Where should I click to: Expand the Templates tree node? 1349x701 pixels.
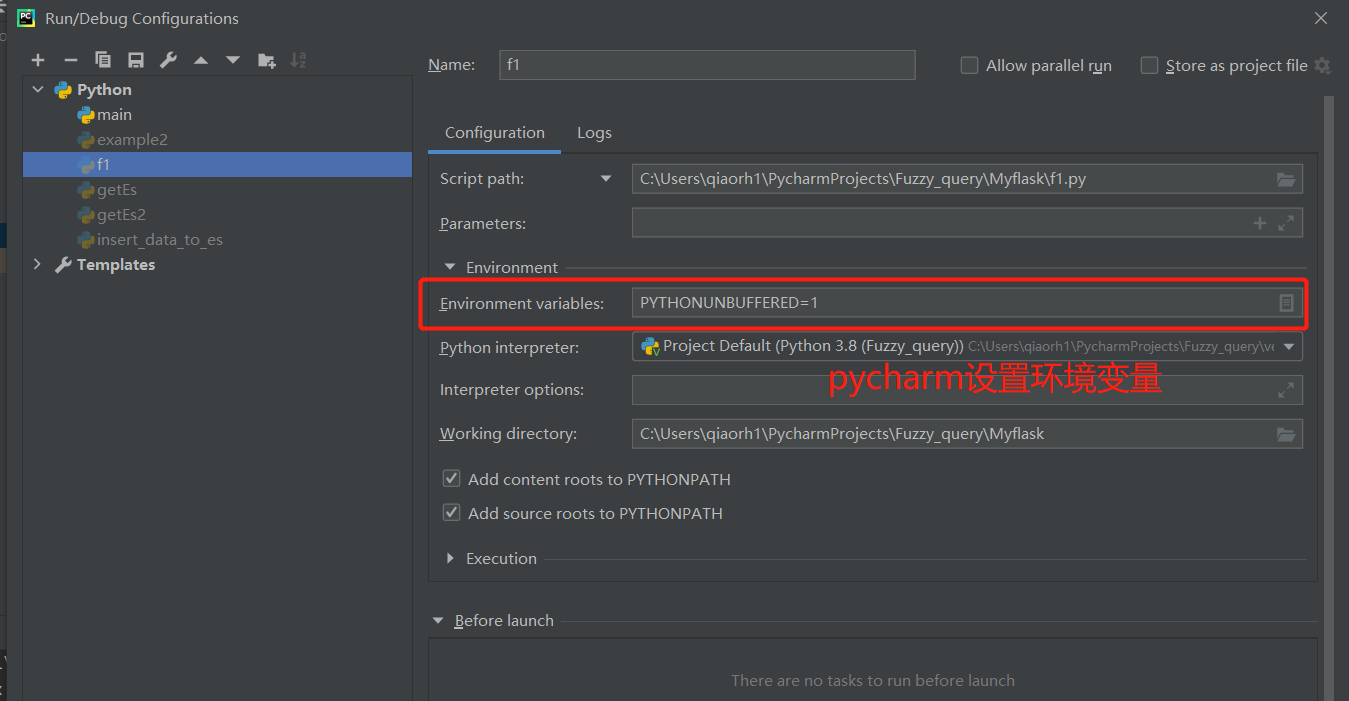coord(37,264)
